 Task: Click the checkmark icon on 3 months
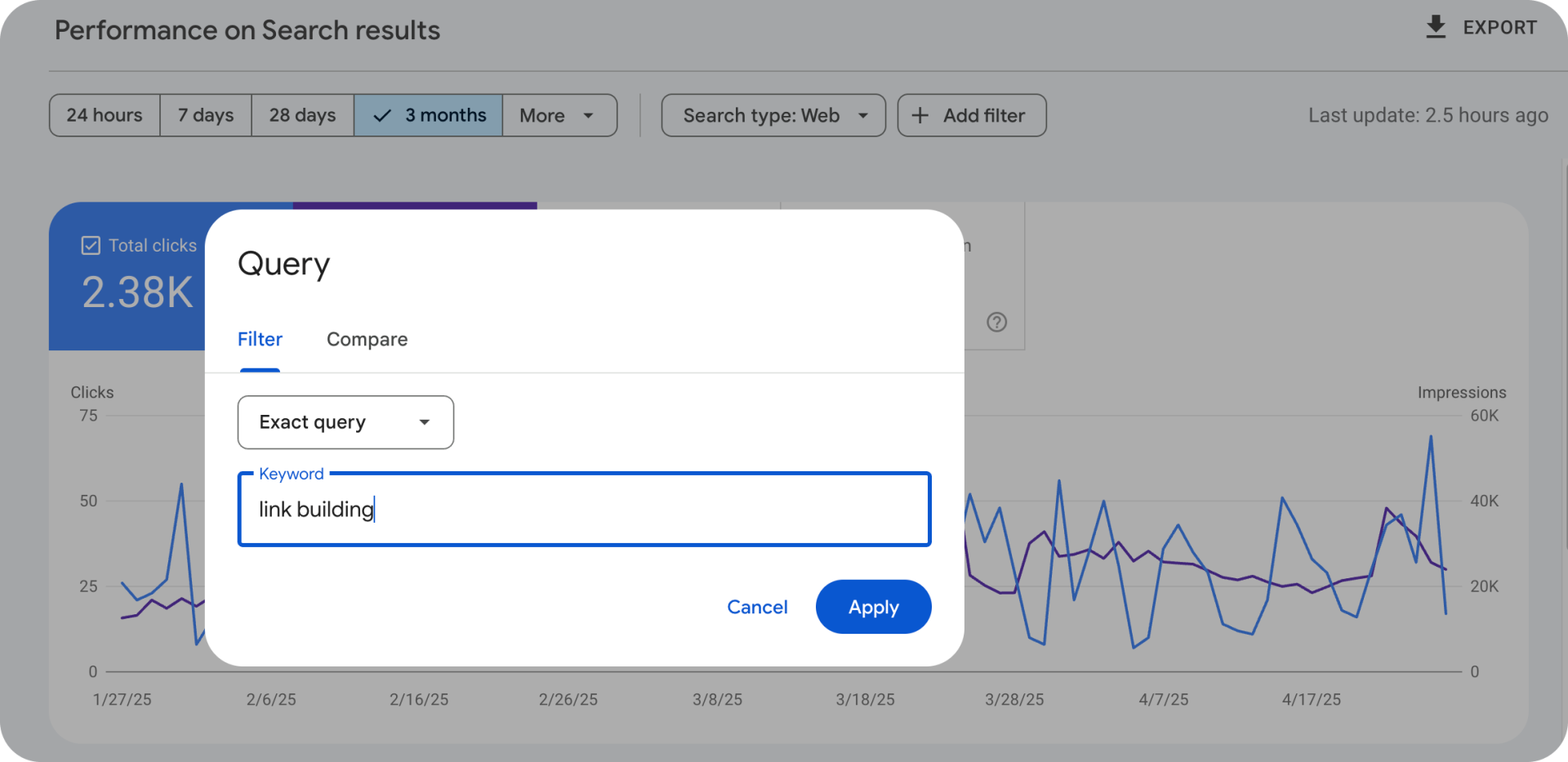[x=381, y=116]
